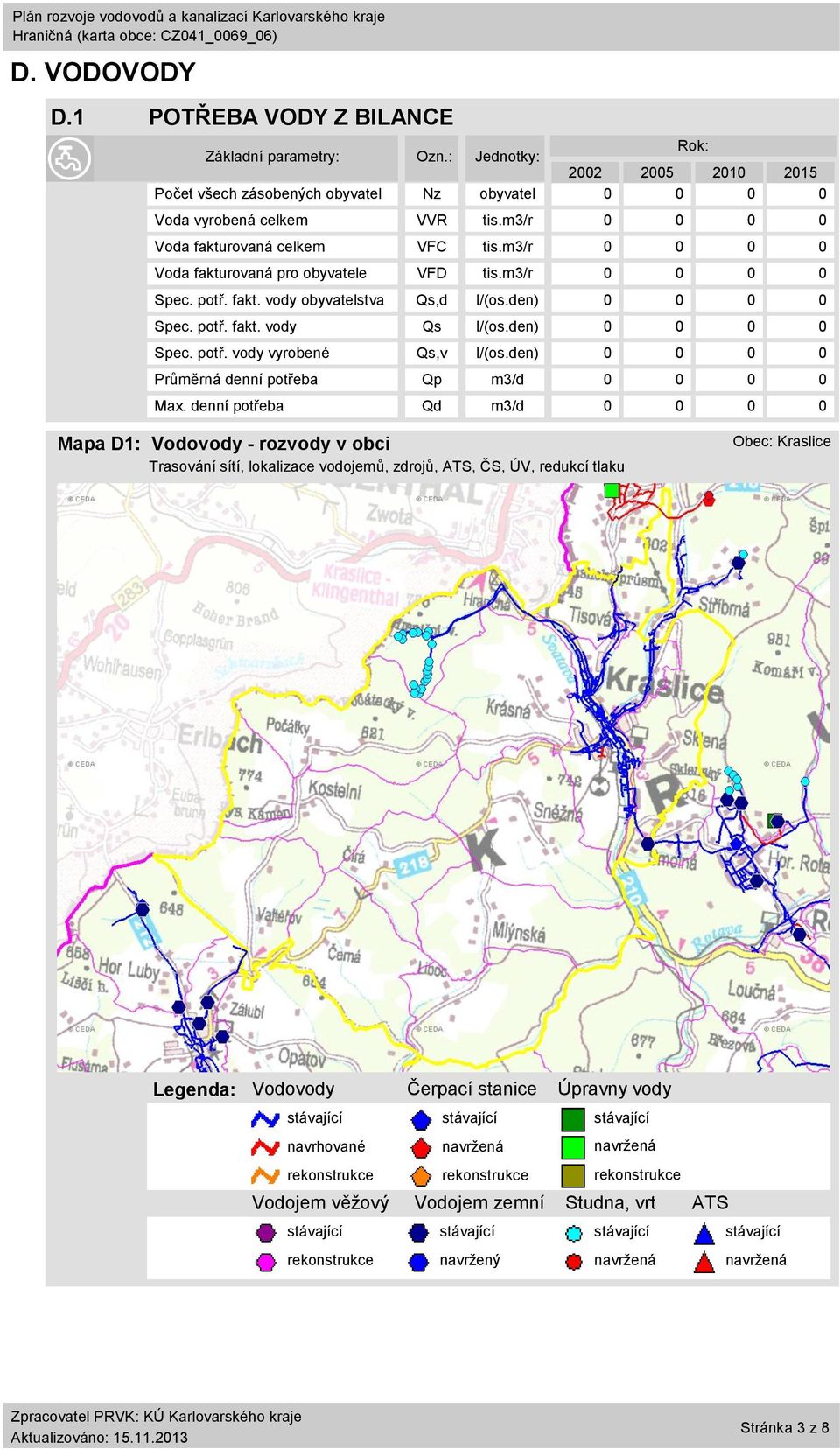Click the 'D. VODOVODY' section heading
Image resolution: width=840 pixels, height=1450 pixels.
[x=103, y=72]
